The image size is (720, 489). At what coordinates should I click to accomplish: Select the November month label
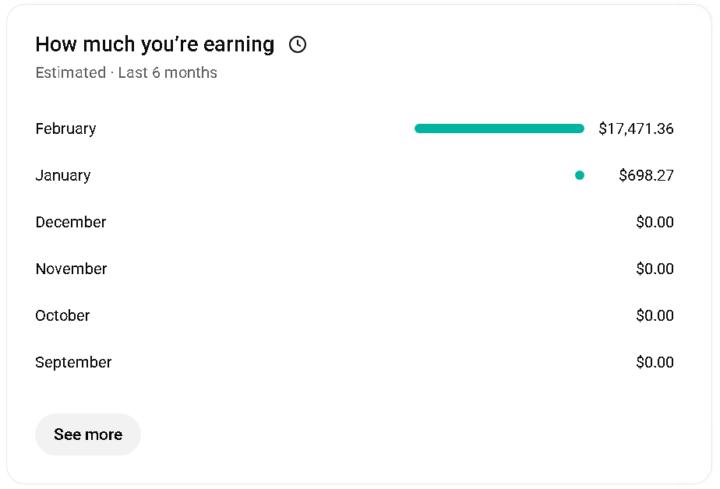click(71, 269)
